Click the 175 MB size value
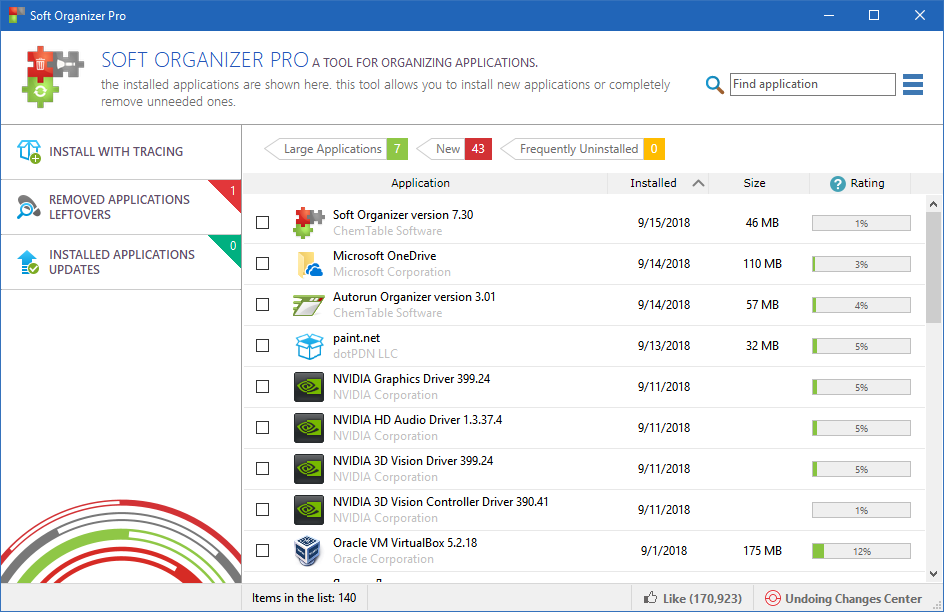The image size is (944, 612). pyautogui.click(x=762, y=551)
